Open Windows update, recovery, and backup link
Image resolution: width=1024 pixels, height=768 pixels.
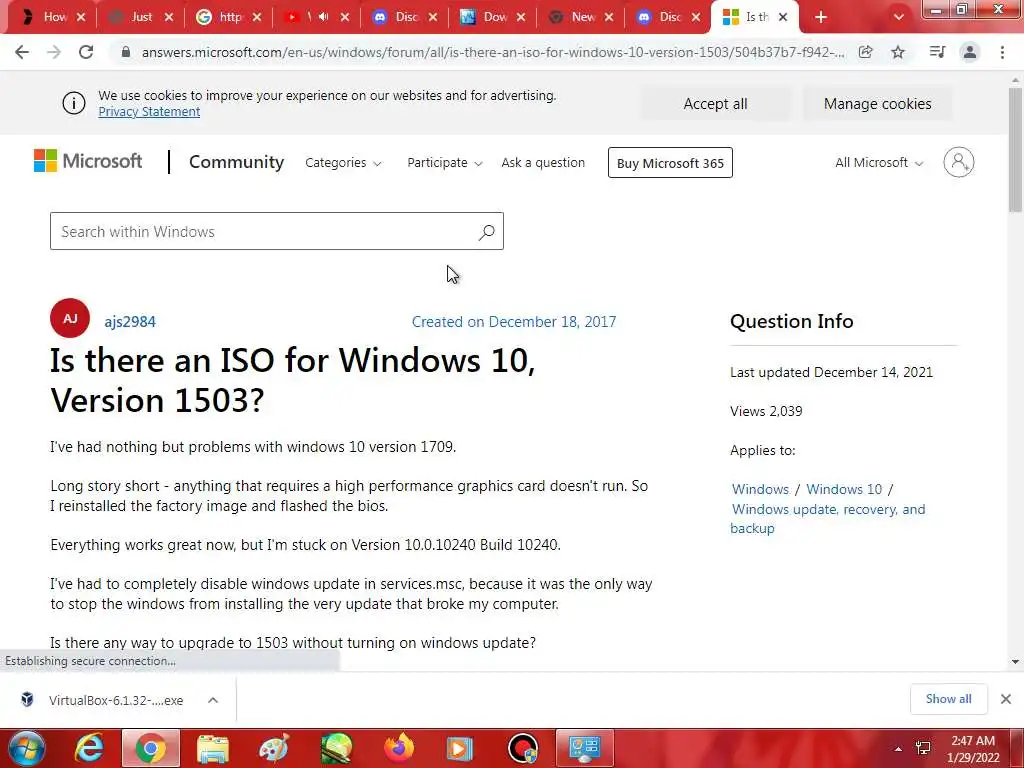pos(827,519)
